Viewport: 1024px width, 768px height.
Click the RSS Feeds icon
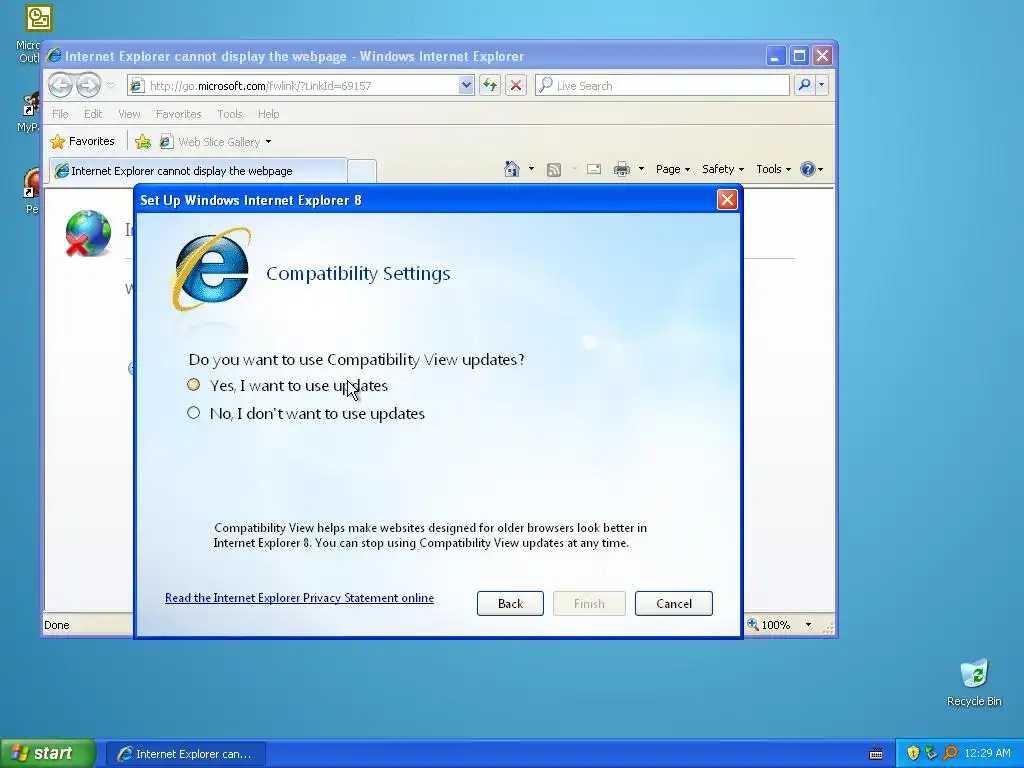[554, 170]
